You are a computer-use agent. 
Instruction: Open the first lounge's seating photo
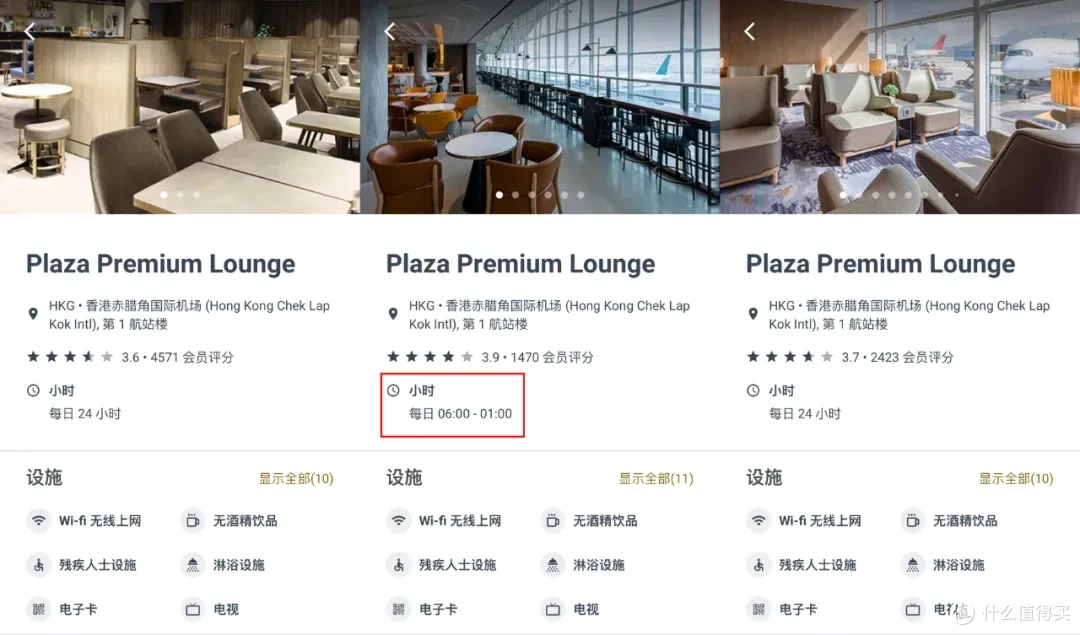(180, 107)
